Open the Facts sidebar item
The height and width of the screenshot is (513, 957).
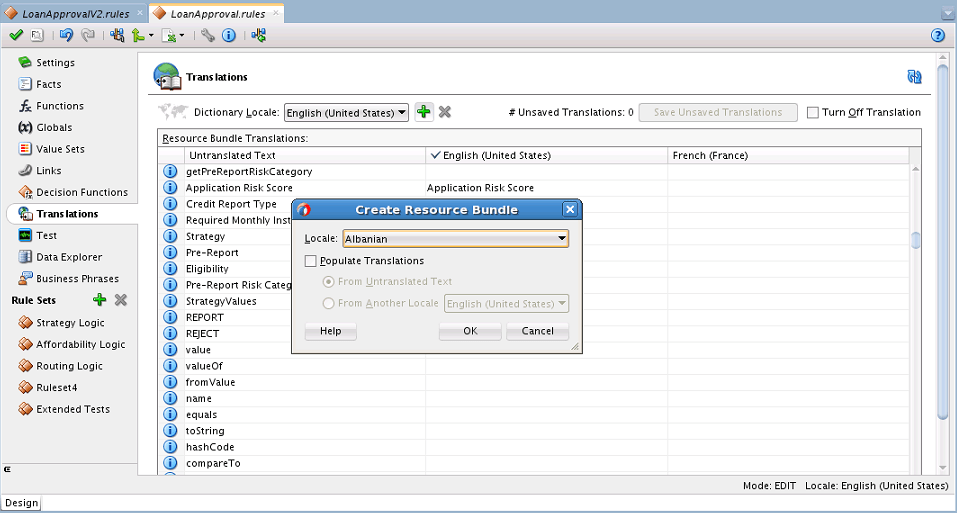click(x=48, y=84)
